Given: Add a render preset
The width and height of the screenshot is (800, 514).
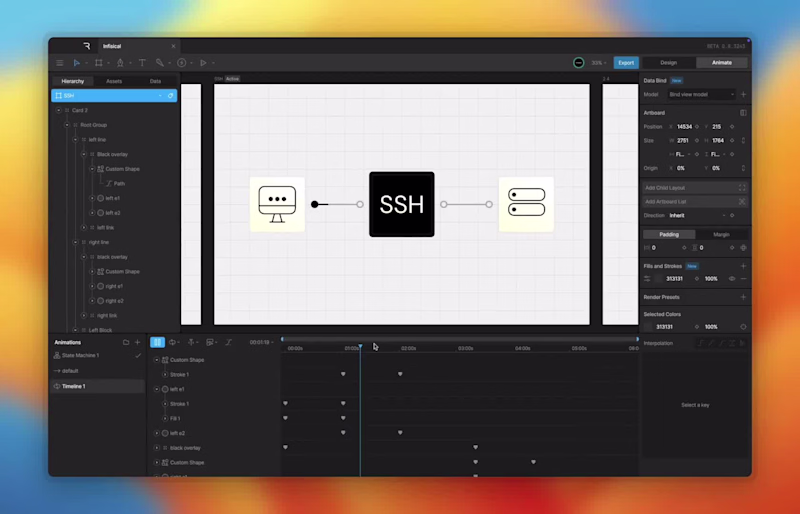Looking at the screenshot, I should coord(743,297).
